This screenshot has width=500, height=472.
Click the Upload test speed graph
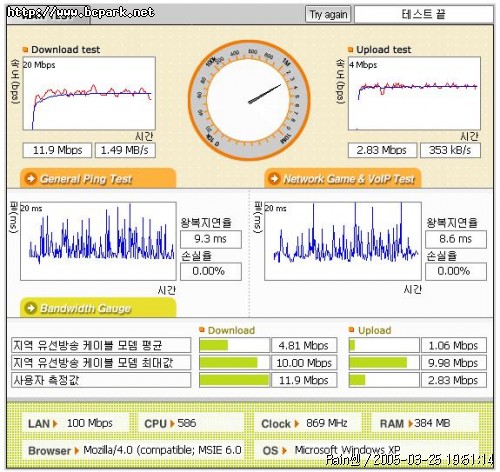[414, 93]
